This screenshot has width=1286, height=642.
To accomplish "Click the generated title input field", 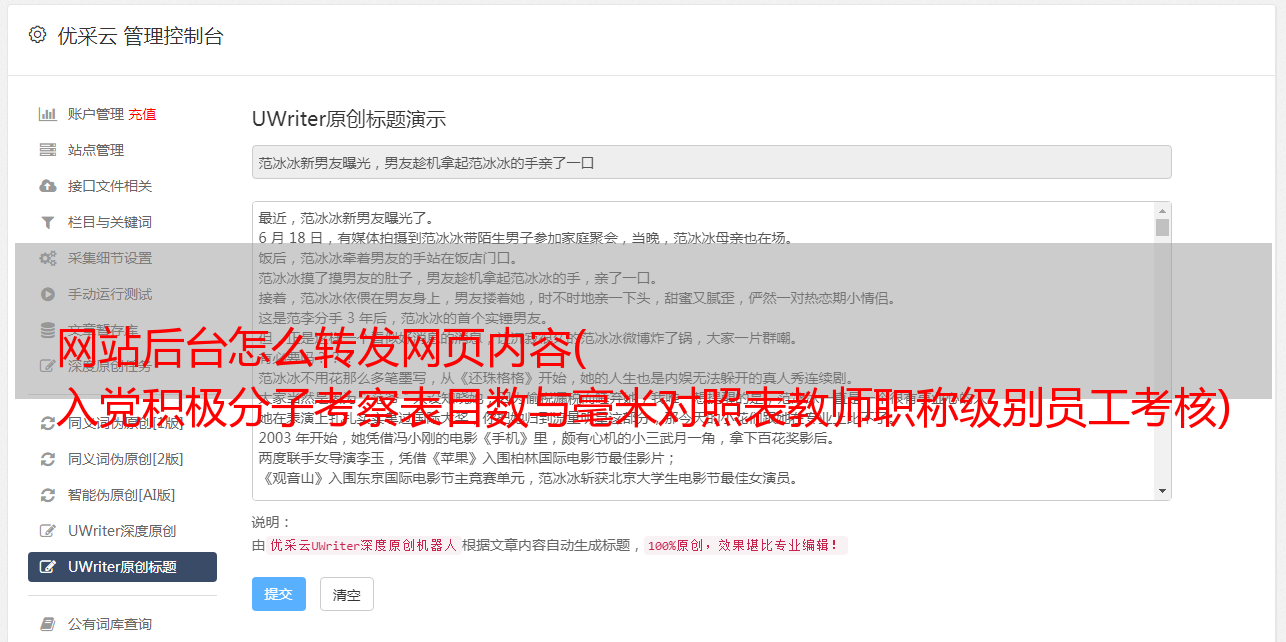I will click(x=711, y=162).
